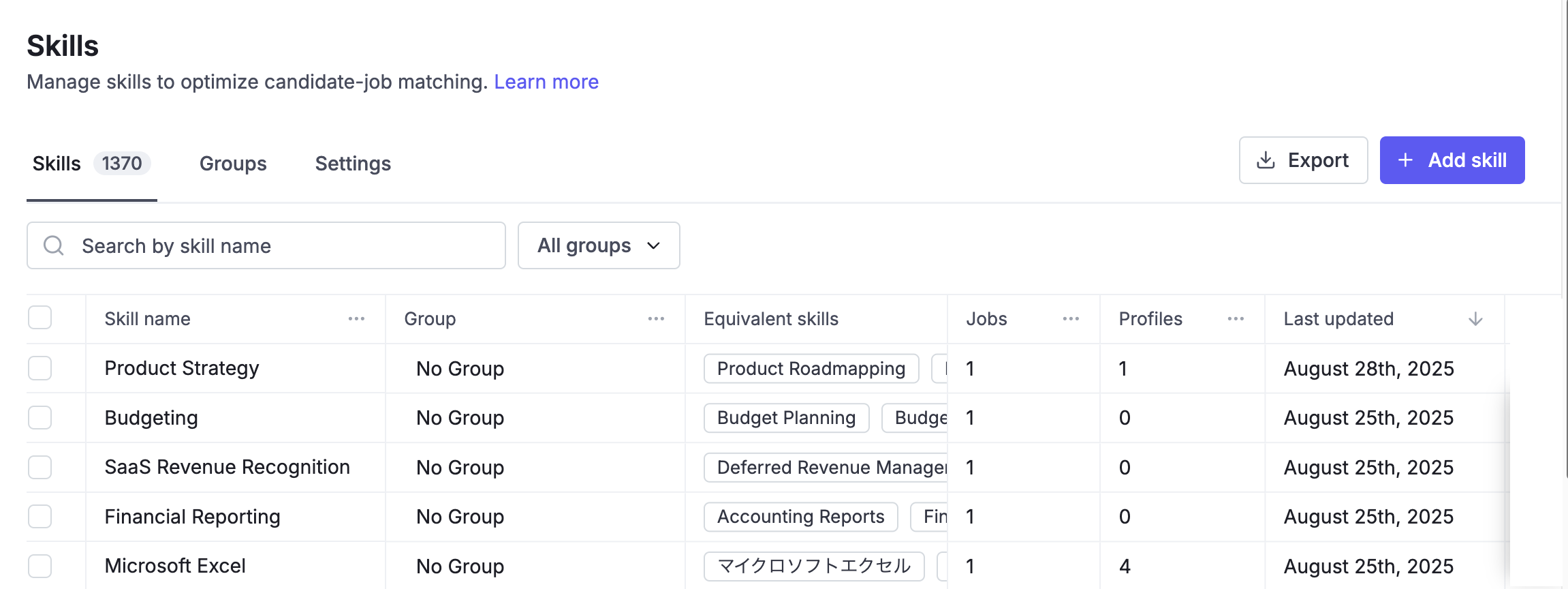Open the Microsoft Excel skill row
This screenshot has width=1568, height=589.
tap(175, 566)
